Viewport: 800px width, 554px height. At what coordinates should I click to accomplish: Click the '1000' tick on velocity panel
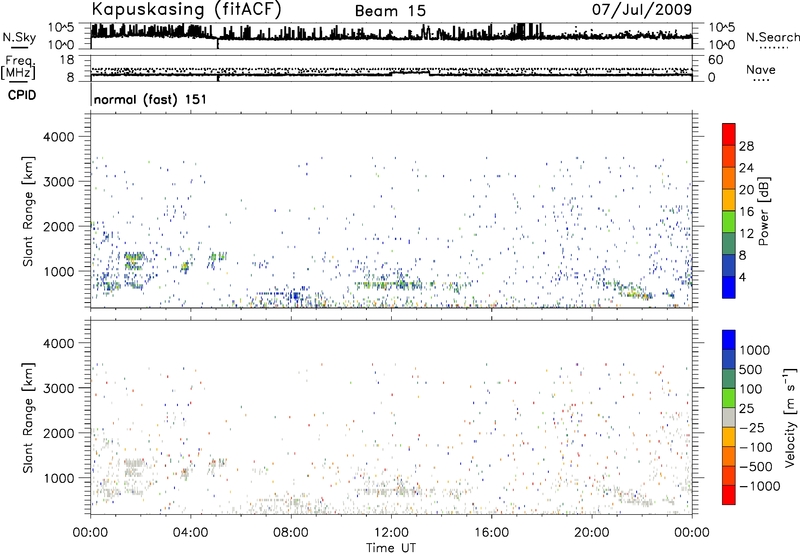(x=59, y=478)
